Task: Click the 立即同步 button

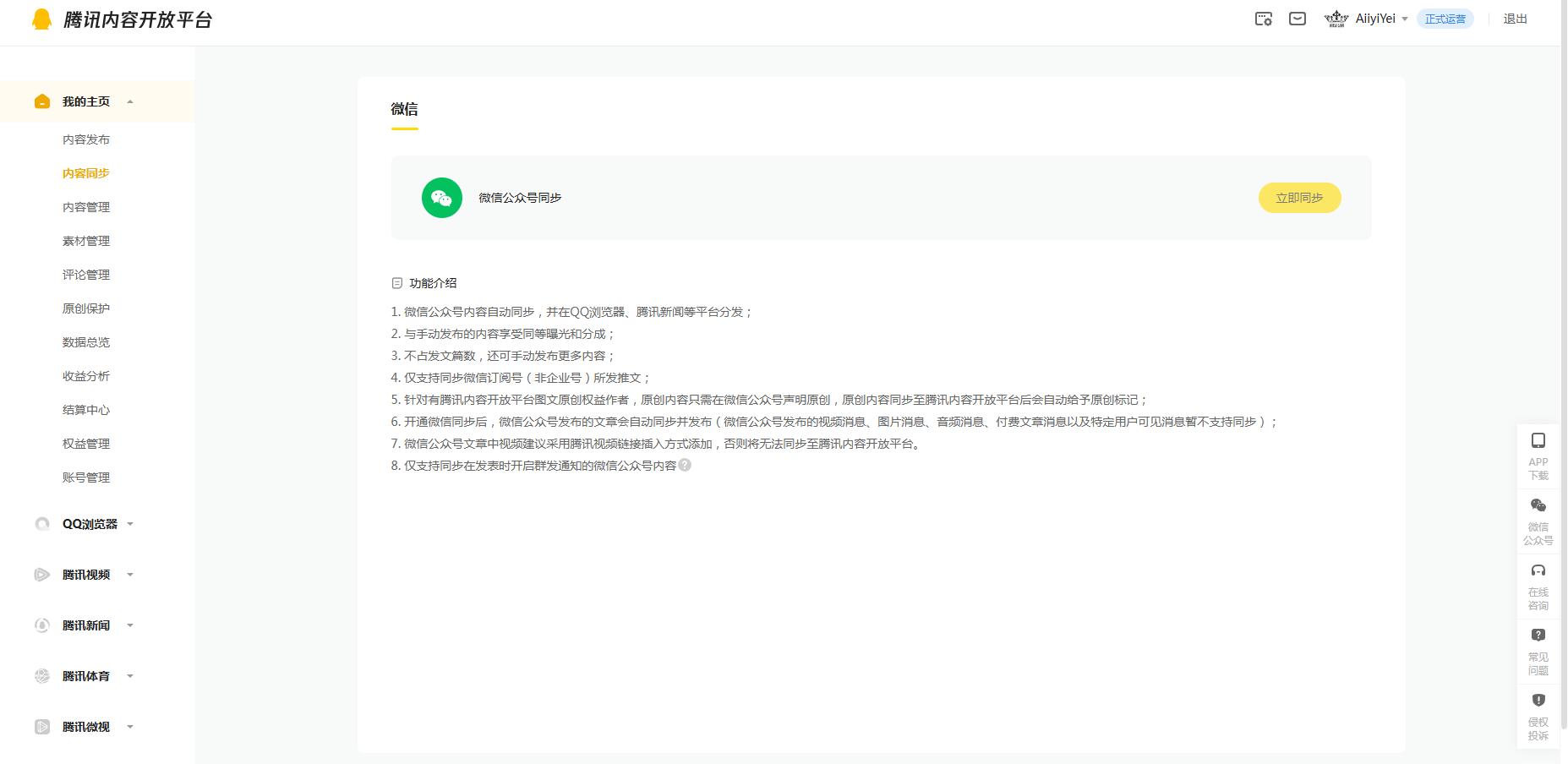Action: click(x=1299, y=198)
